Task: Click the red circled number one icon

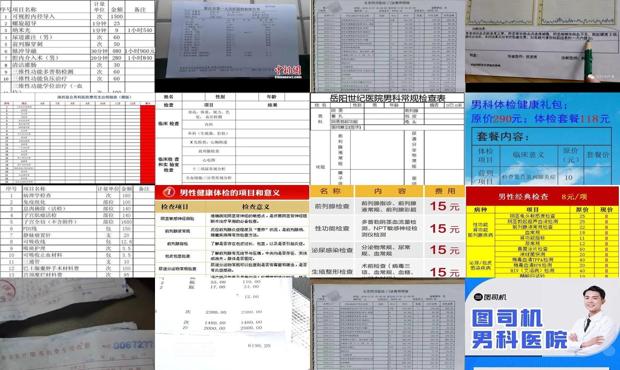Action: pos(169,192)
